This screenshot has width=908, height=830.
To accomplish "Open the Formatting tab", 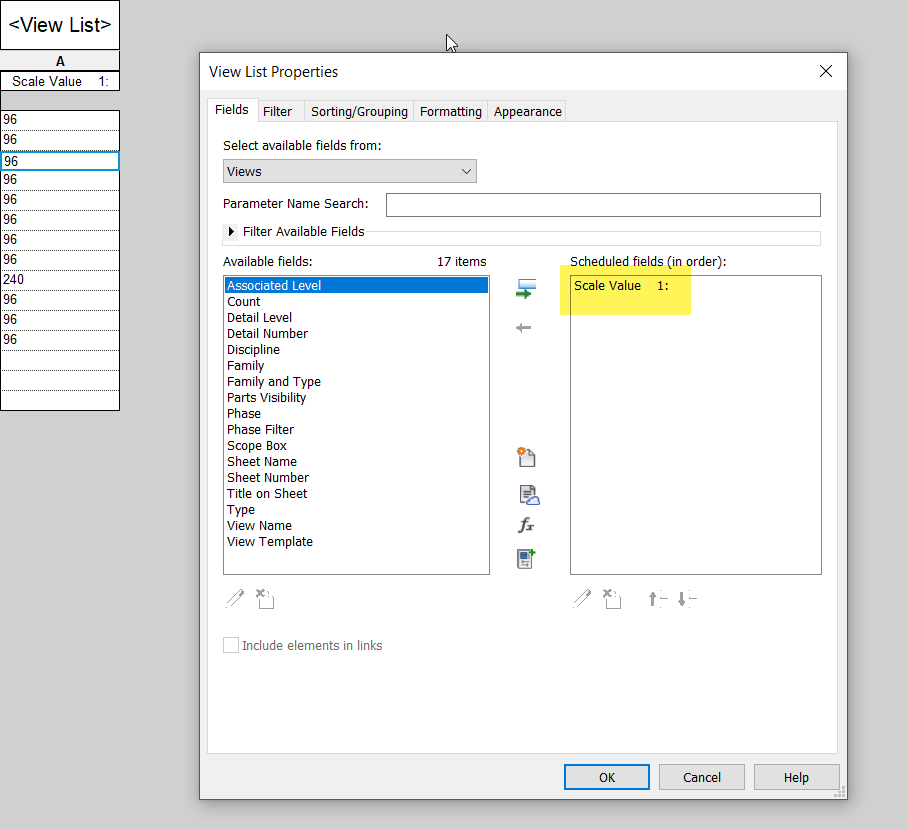I will [x=450, y=111].
